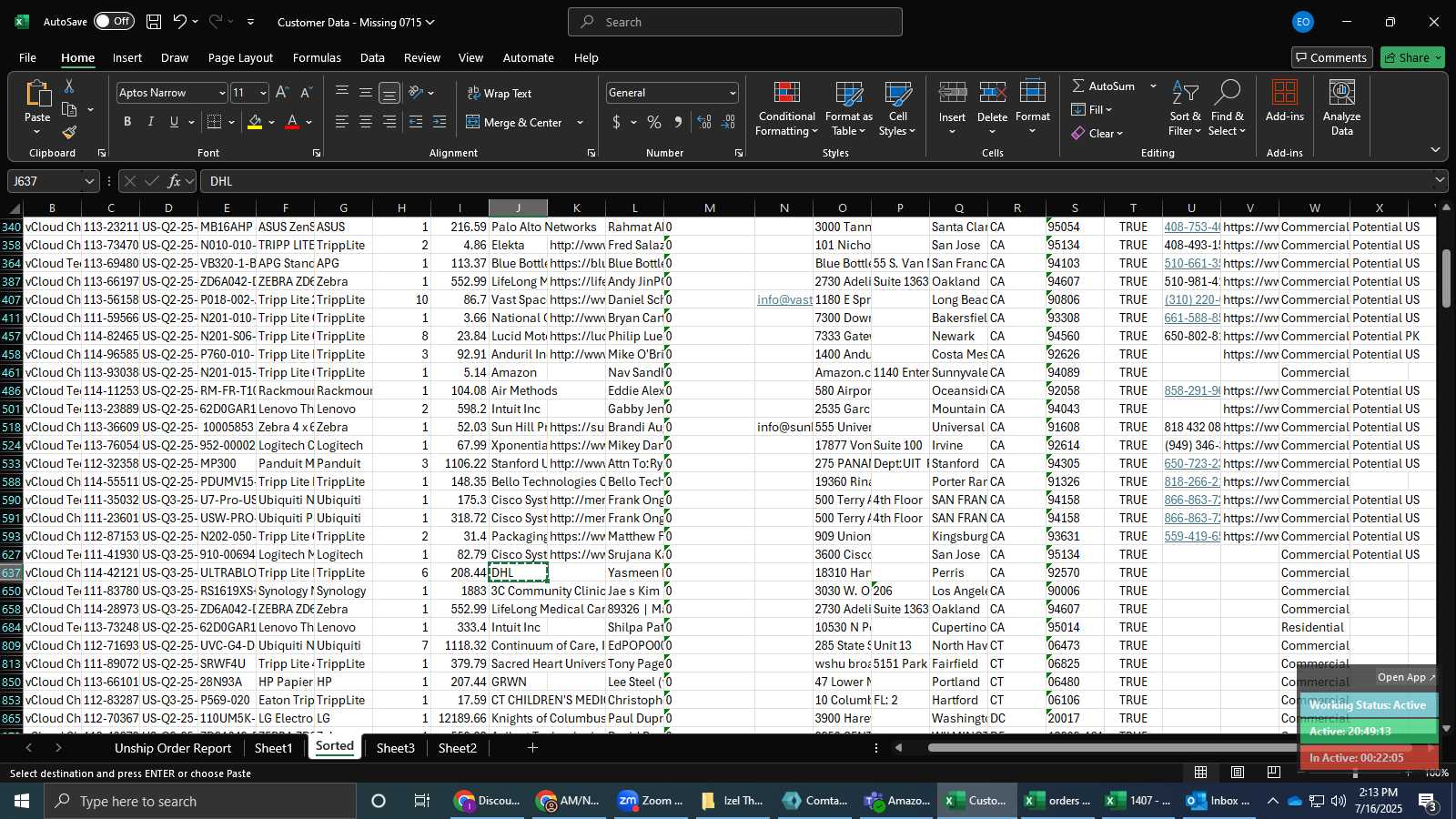Click the Undo arrow icon
This screenshot has width=1456, height=819.
click(180, 22)
